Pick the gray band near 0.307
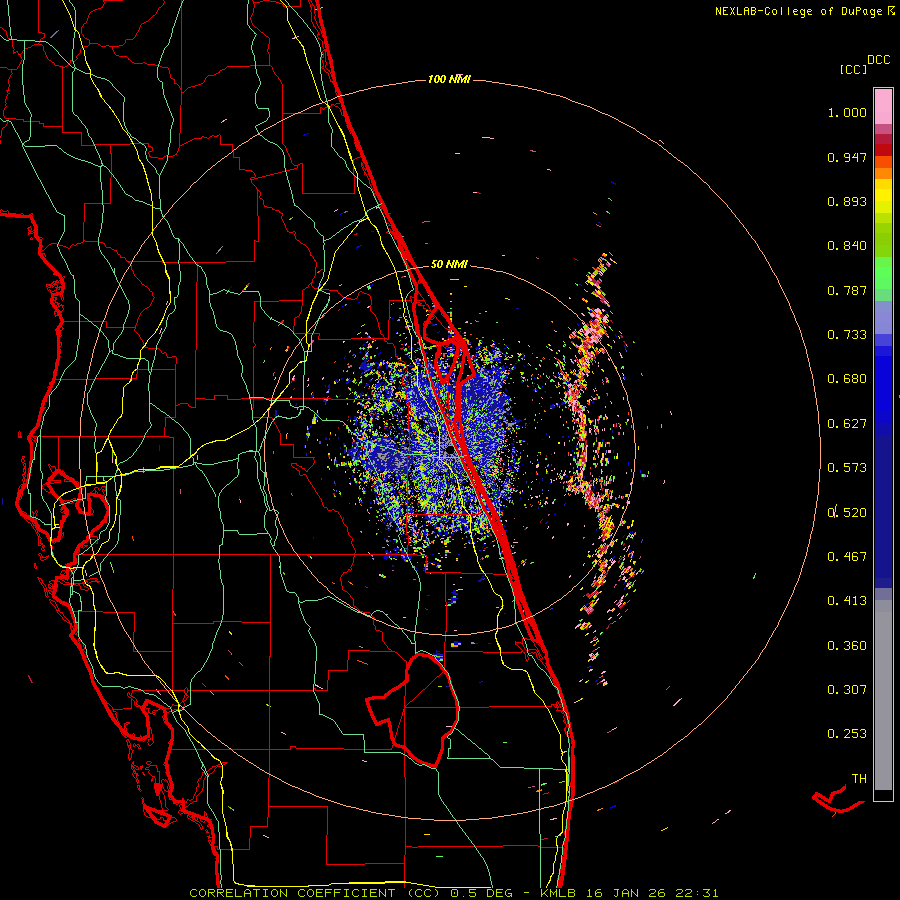The image size is (900, 900). [x=883, y=695]
